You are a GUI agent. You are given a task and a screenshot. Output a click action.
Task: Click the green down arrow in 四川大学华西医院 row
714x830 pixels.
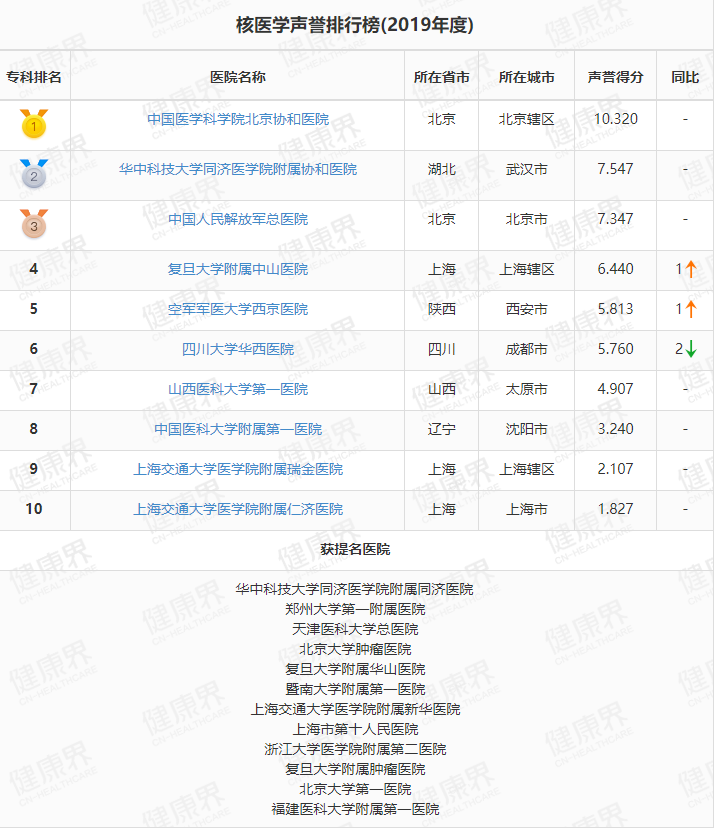691,349
